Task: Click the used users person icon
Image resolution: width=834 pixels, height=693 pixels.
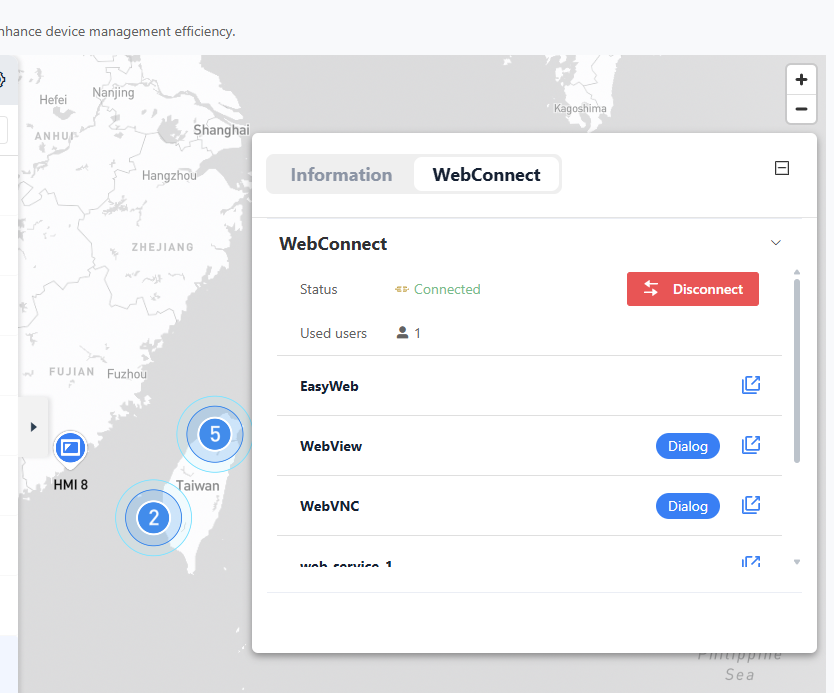Action: coord(402,333)
